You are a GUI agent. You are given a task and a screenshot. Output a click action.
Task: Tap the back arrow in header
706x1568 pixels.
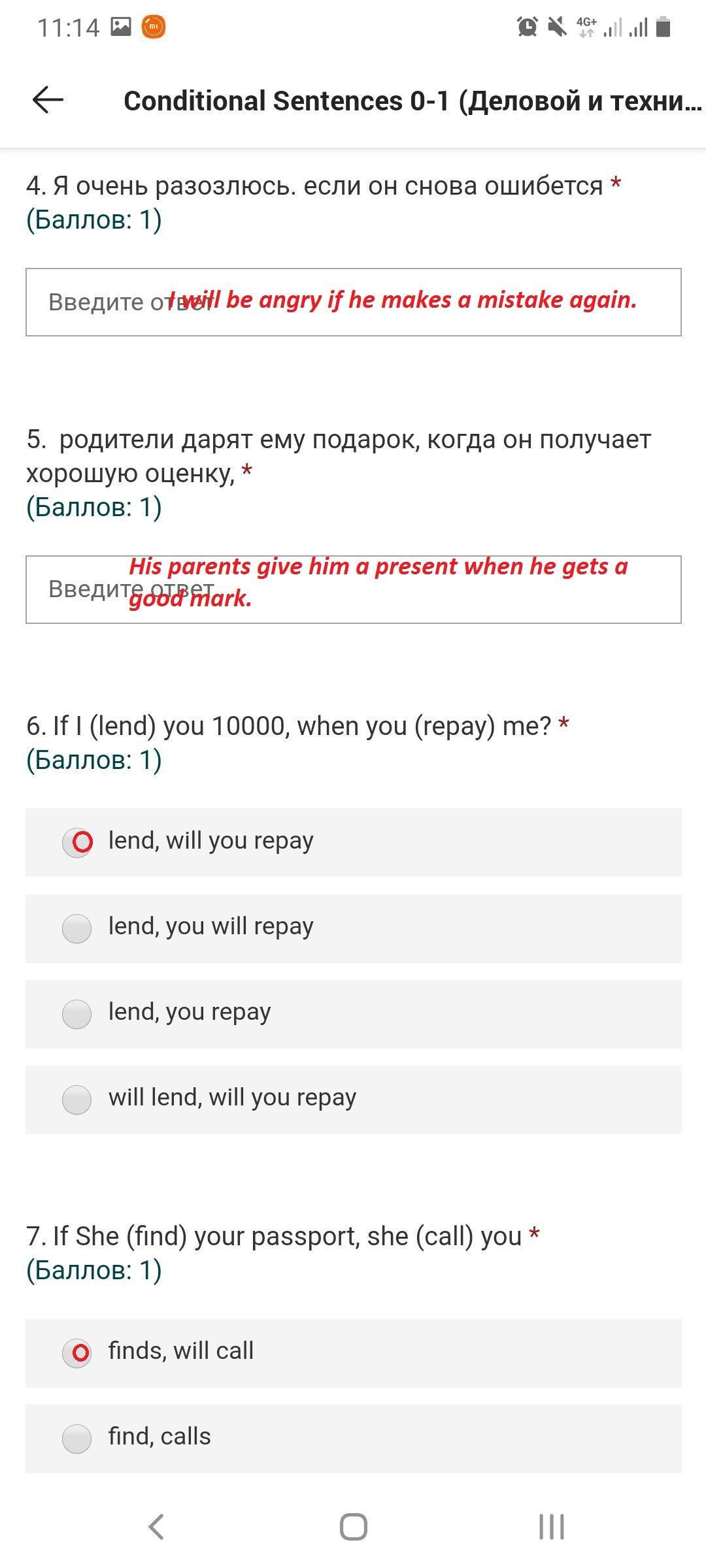pos(48,100)
